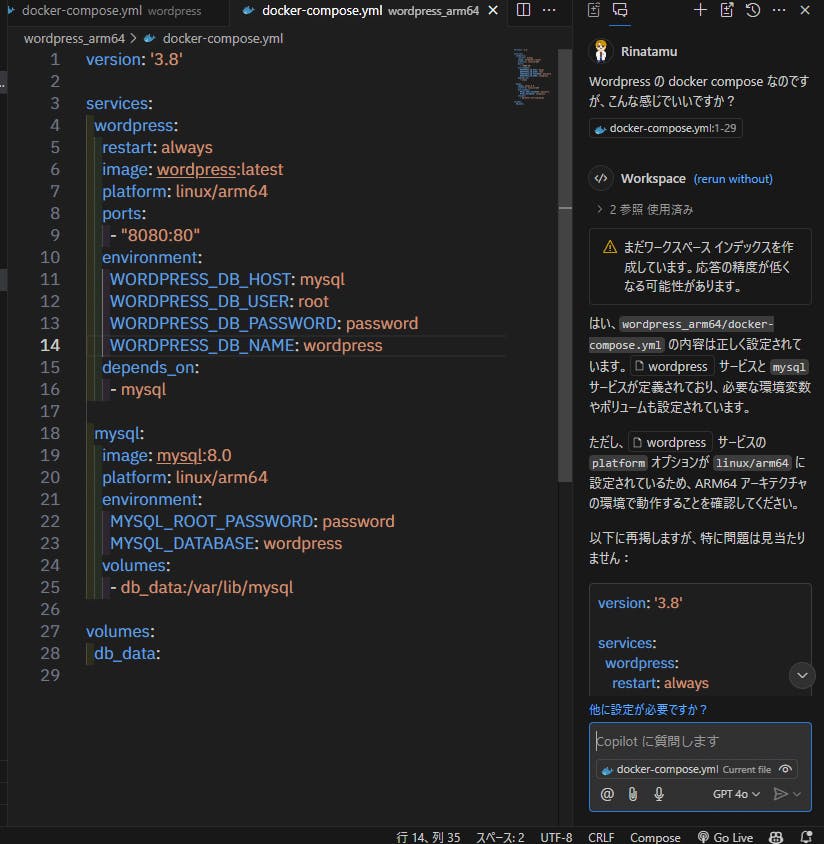
Task: Click line number 14 in the gutter
Action: pos(50,345)
